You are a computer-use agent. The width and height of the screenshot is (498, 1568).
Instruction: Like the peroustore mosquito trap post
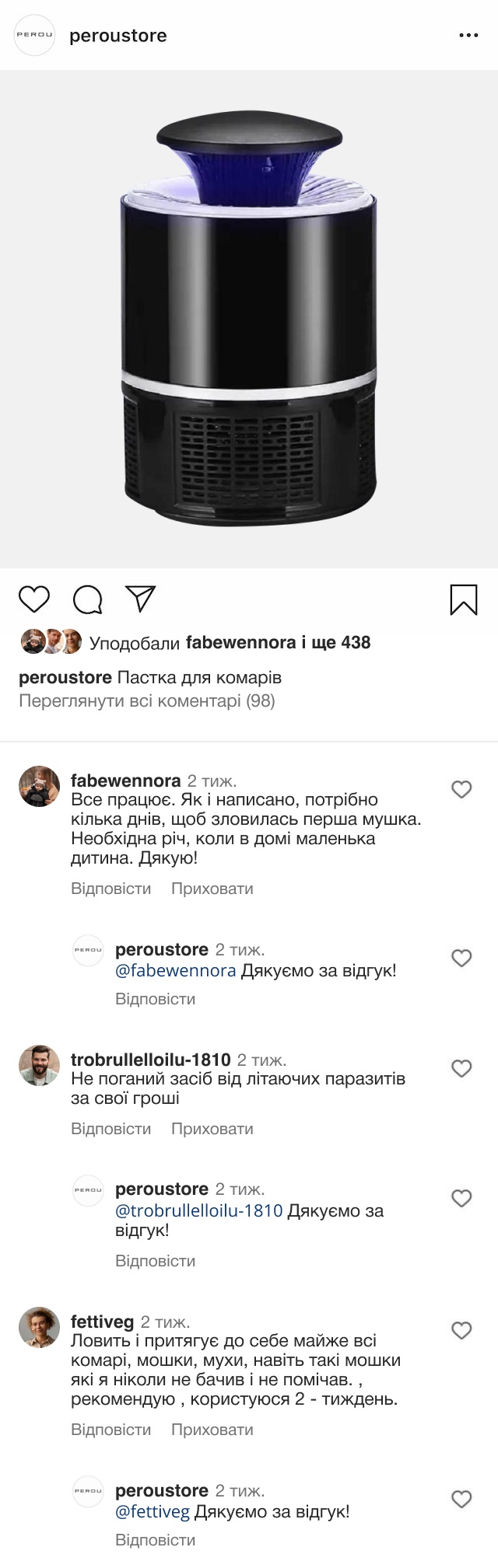(x=33, y=600)
